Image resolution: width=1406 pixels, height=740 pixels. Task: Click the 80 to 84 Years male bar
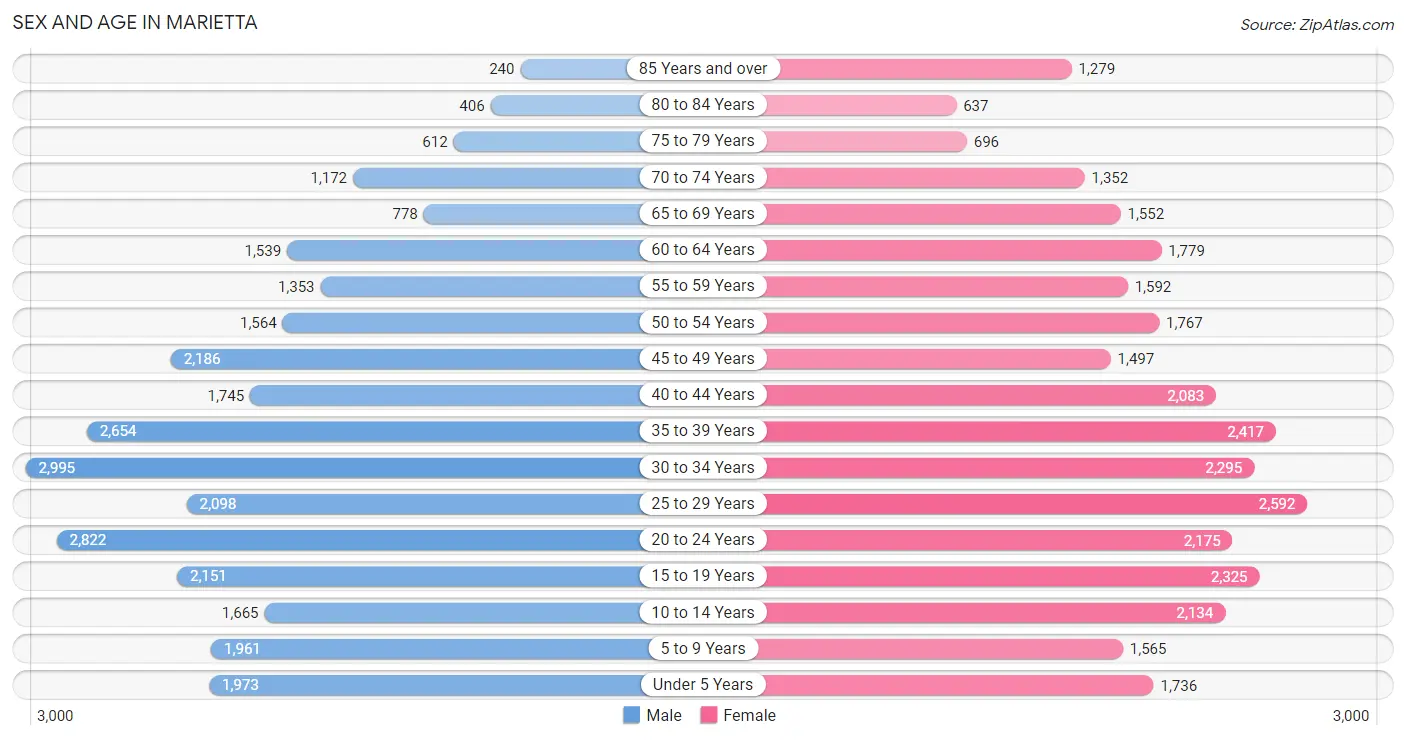(x=565, y=105)
